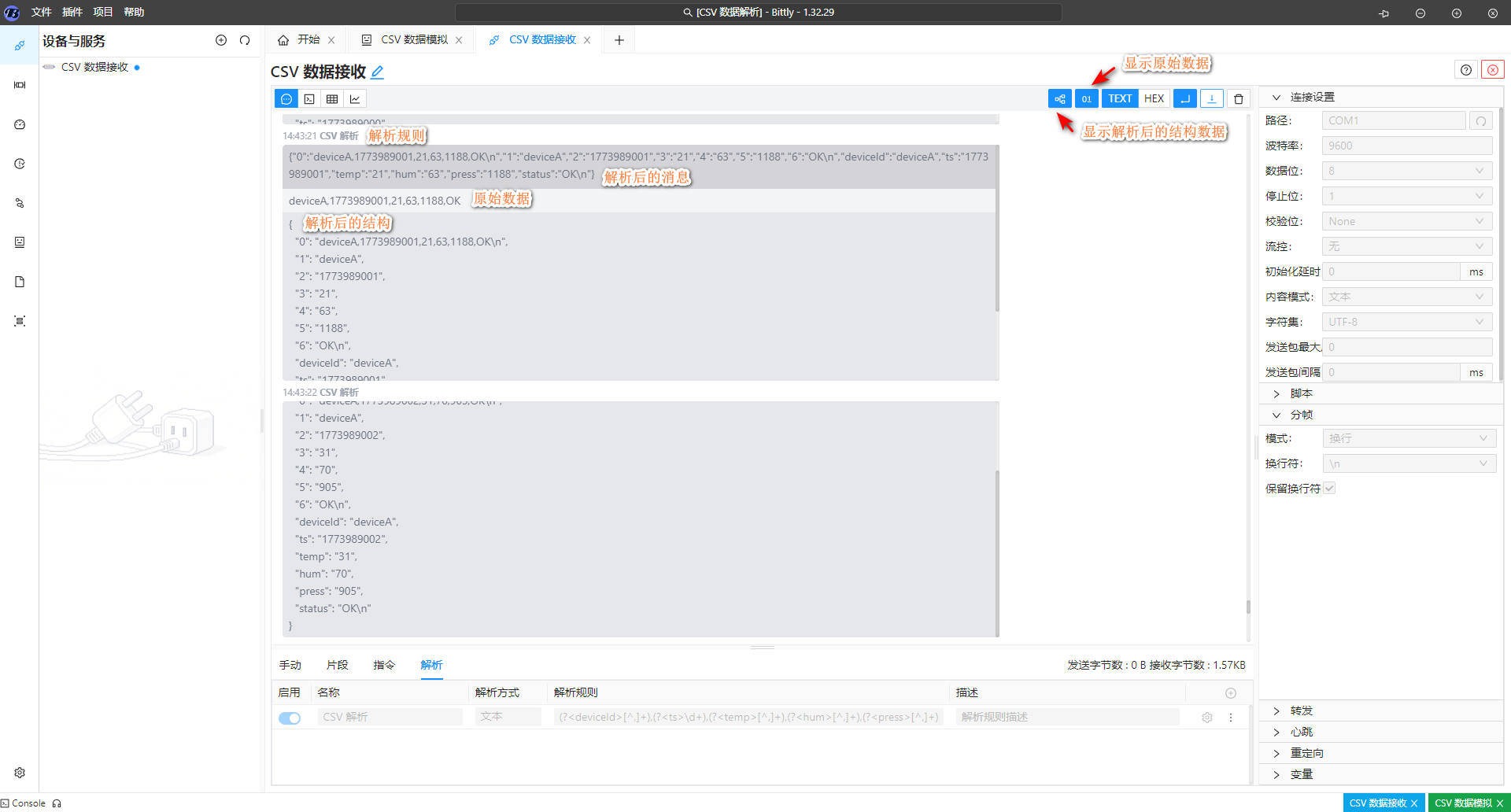Toggle parsed structure data display
Screen dimensions: 1511x812
coord(1059,99)
